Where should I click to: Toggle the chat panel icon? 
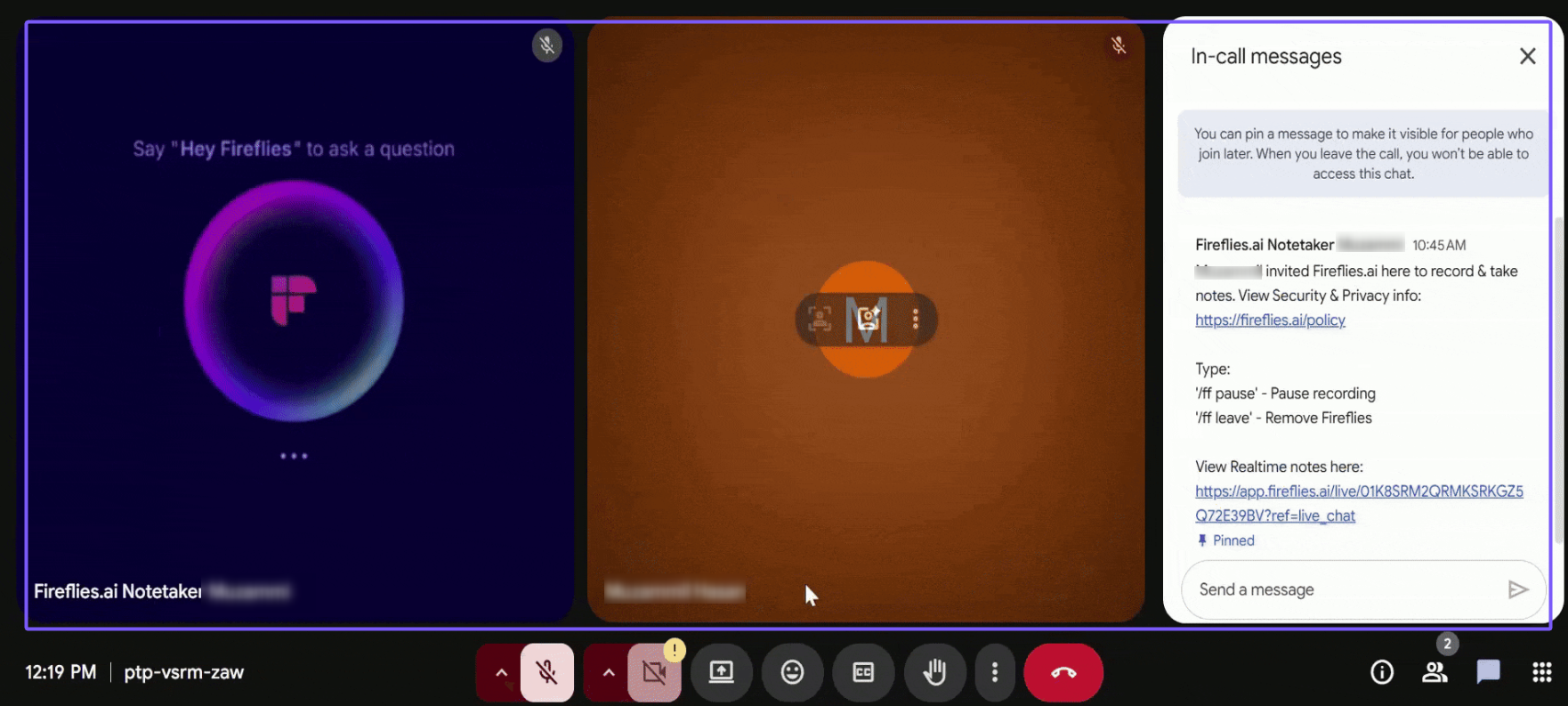[x=1488, y=672]
